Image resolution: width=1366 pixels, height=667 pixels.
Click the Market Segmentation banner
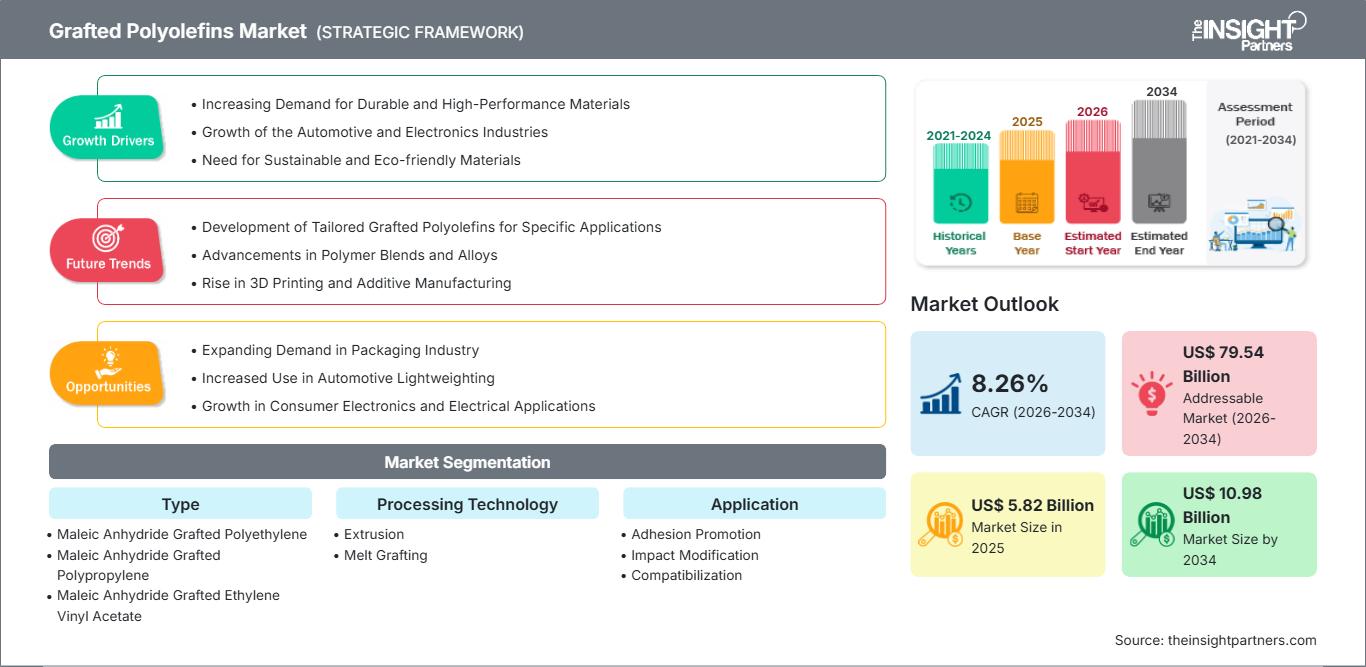pyautogui.click(x=467, y=462)
